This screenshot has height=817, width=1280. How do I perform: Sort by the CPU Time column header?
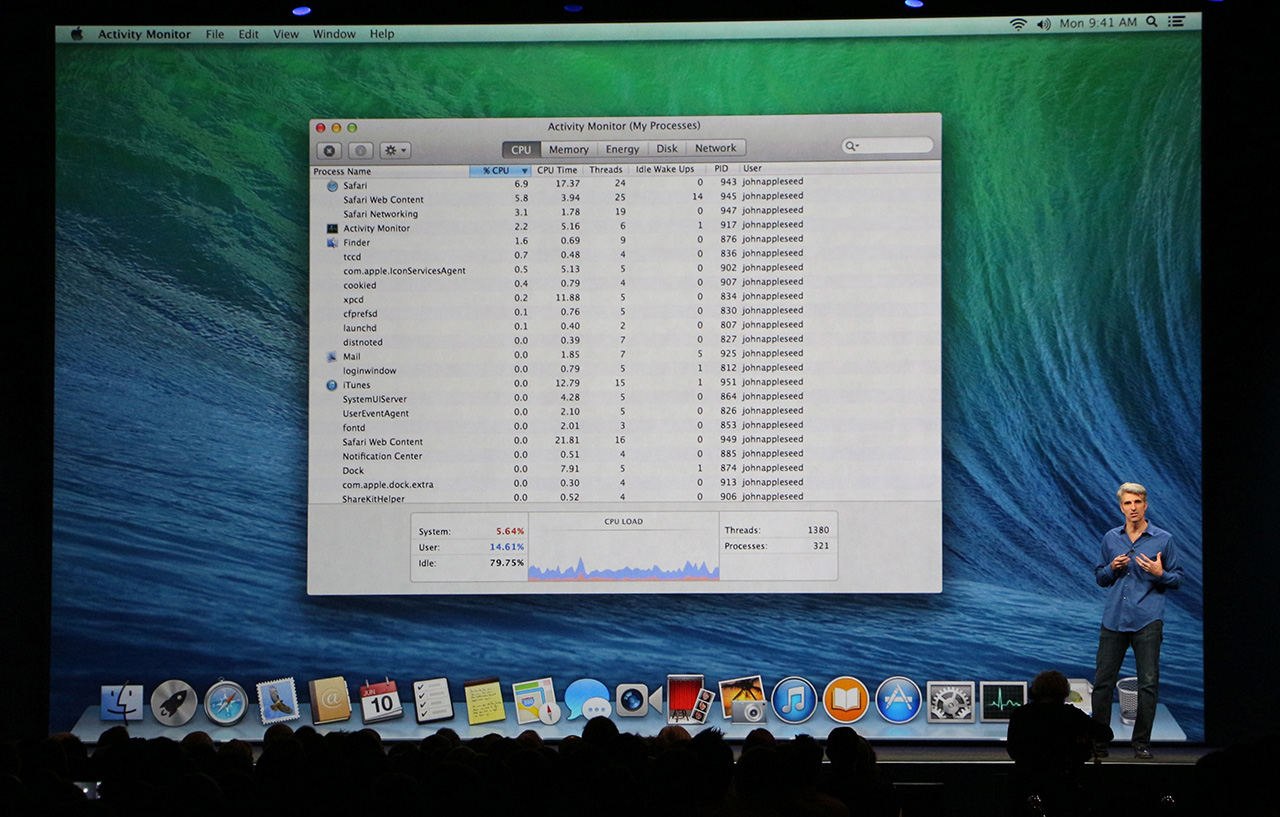click(x=557, y=170)
